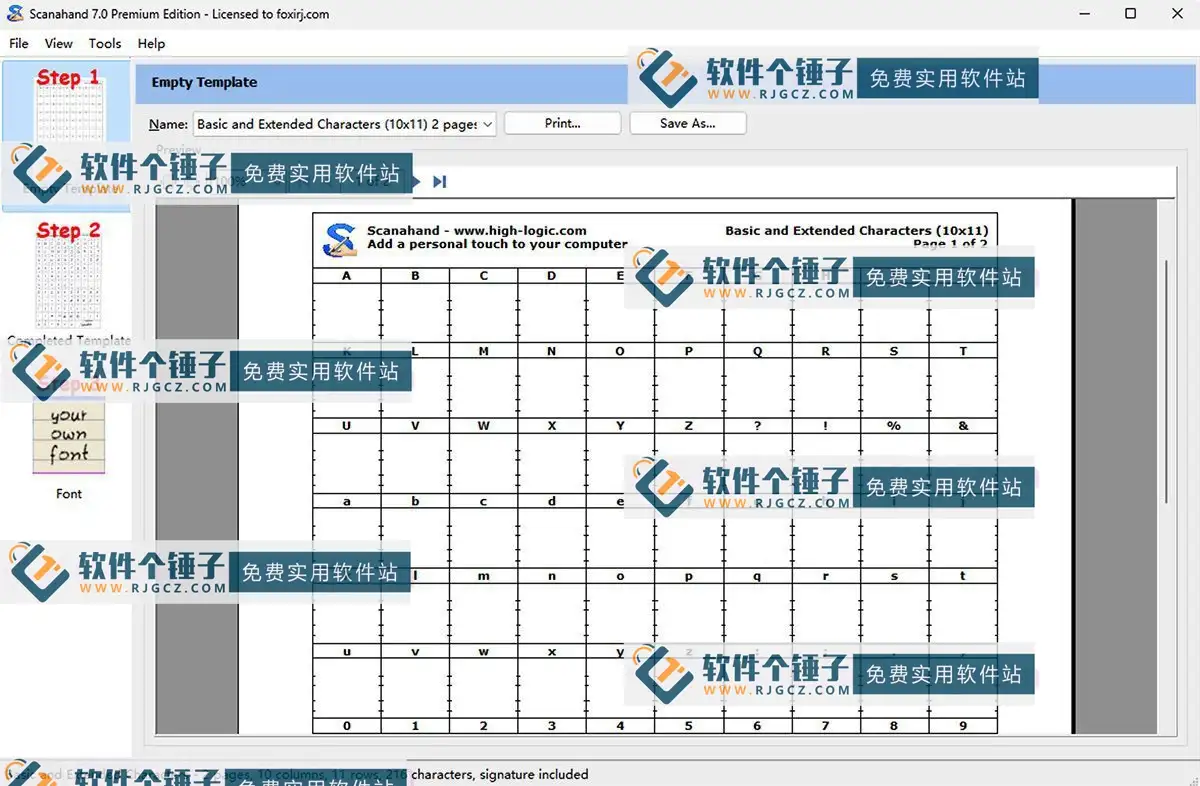The image size is (1200, 786).
Task: Click 'Add a personal touch to your computer' text
Action: click(x=497, y=244)
